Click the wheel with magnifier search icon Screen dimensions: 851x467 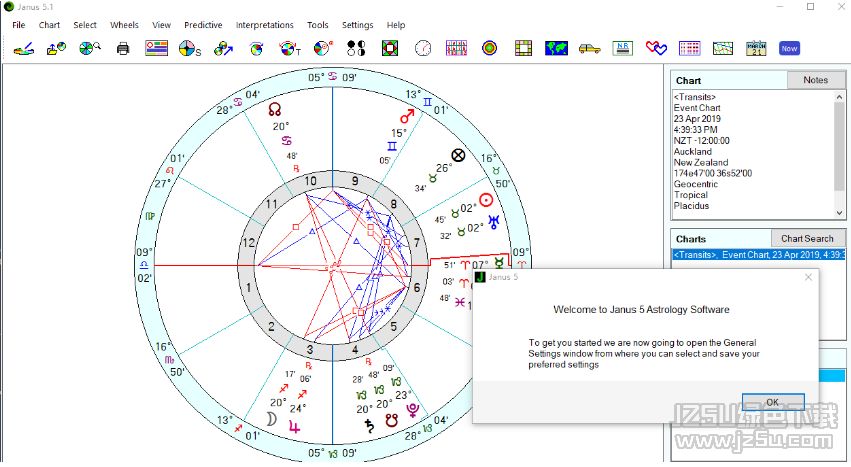pos(90,48)
